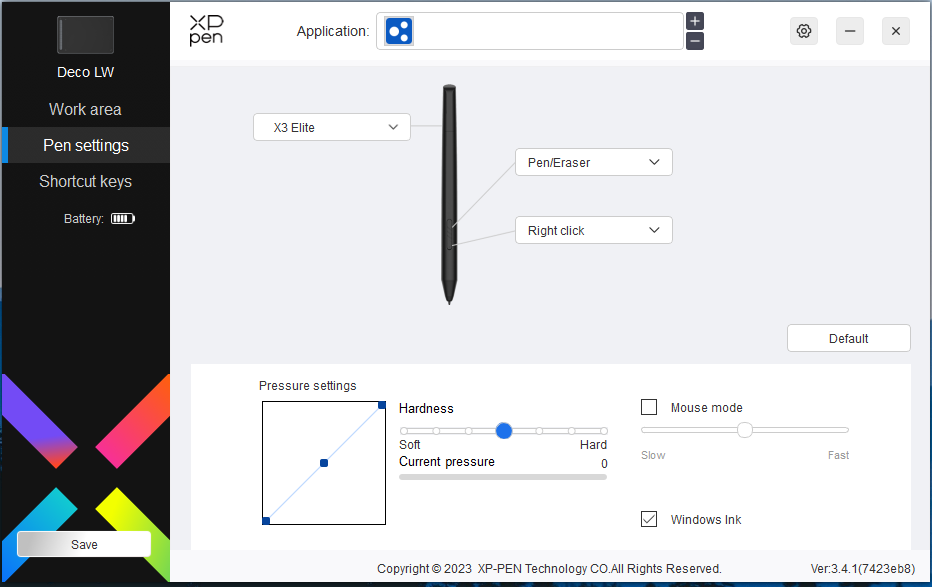Open the settings gear icon
This screenshot has width=932, height=587.
[x=804, y=31]
